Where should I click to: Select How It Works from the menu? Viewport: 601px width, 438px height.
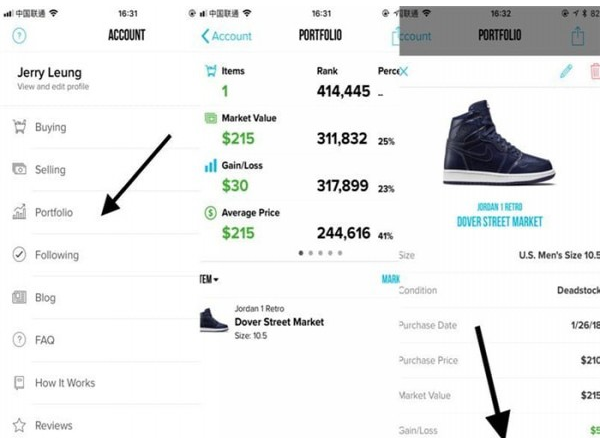[65, 383]
